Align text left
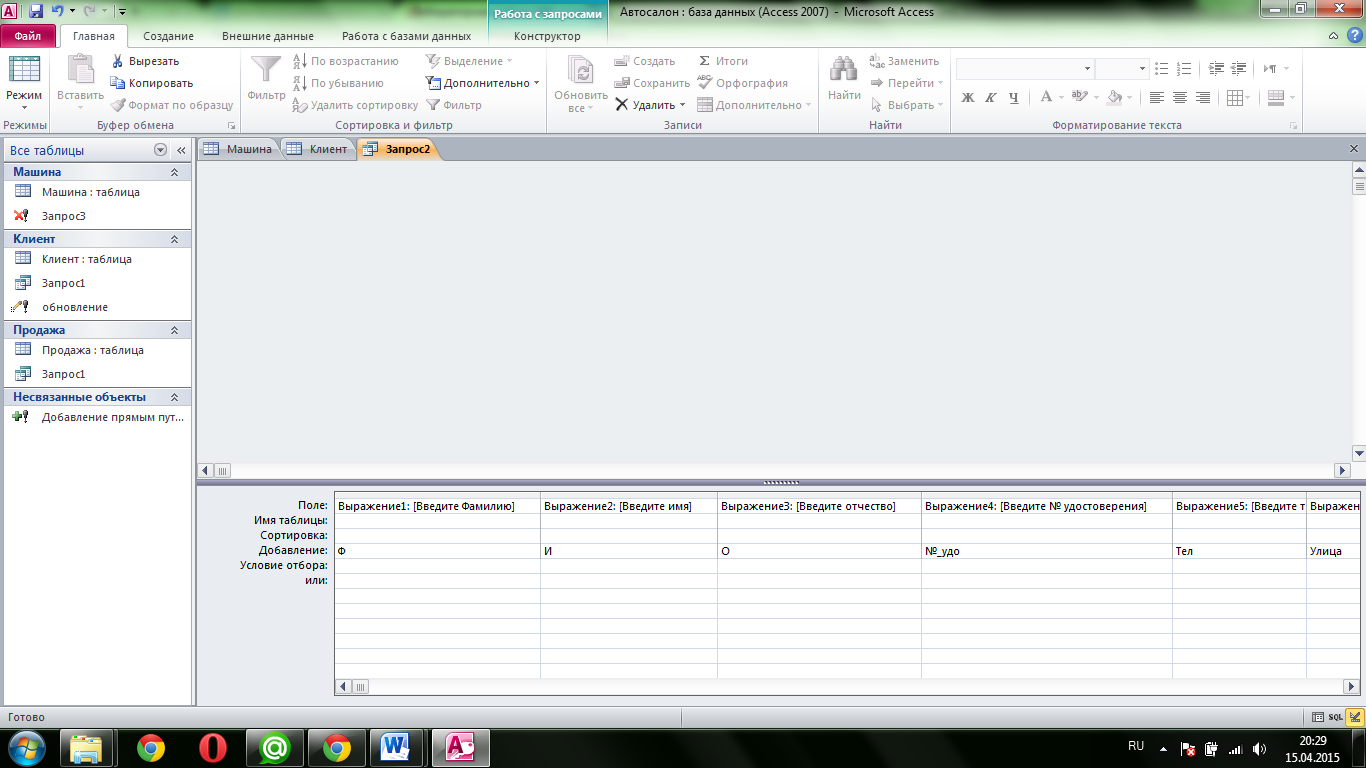Image resolution: width=1366 pixels, height=768 pixels. (1157, 97)
